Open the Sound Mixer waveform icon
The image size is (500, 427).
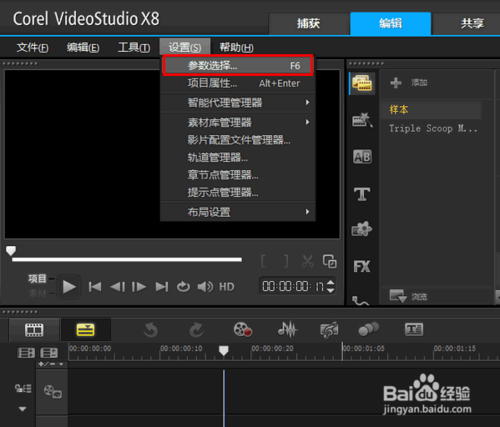click(288, 330)
